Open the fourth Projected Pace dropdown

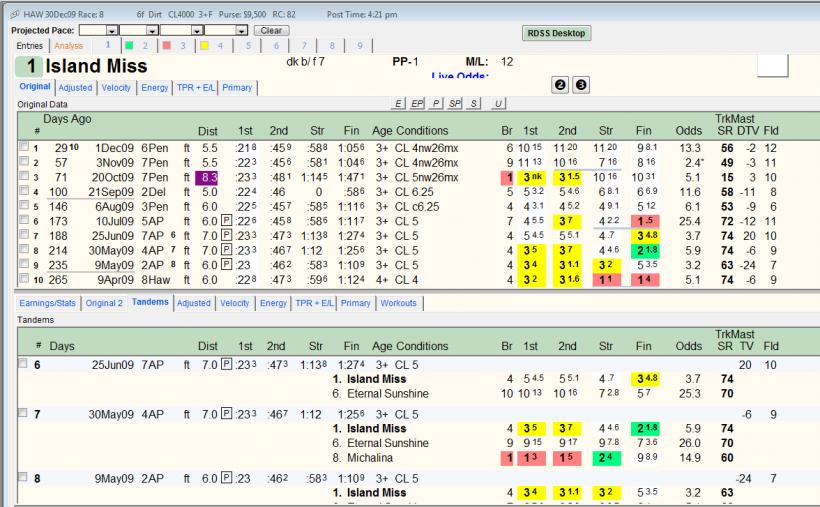coord(241,31)
